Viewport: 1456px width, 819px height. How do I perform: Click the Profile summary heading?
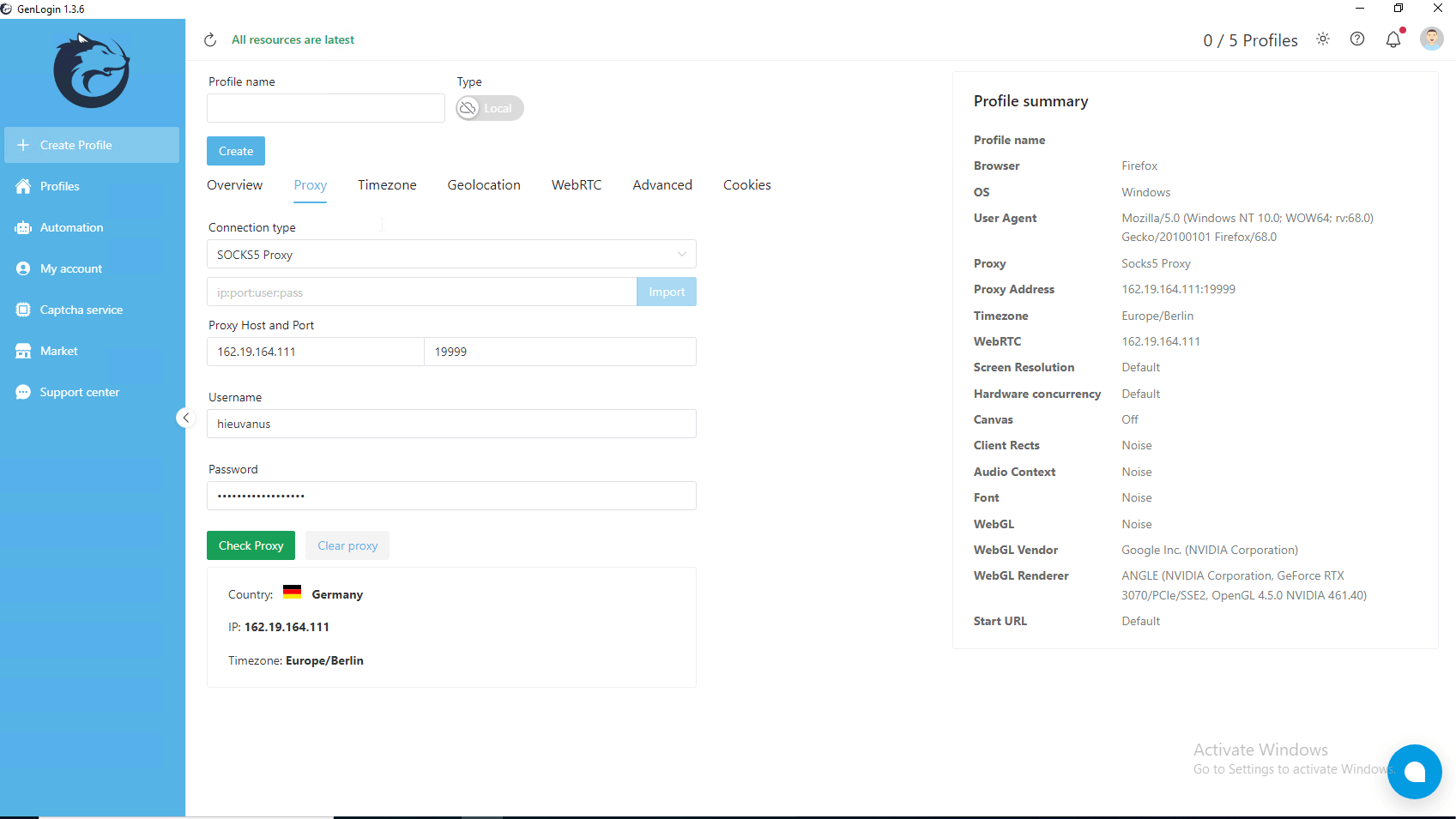pyautogui.click(x=1030, y=101)
